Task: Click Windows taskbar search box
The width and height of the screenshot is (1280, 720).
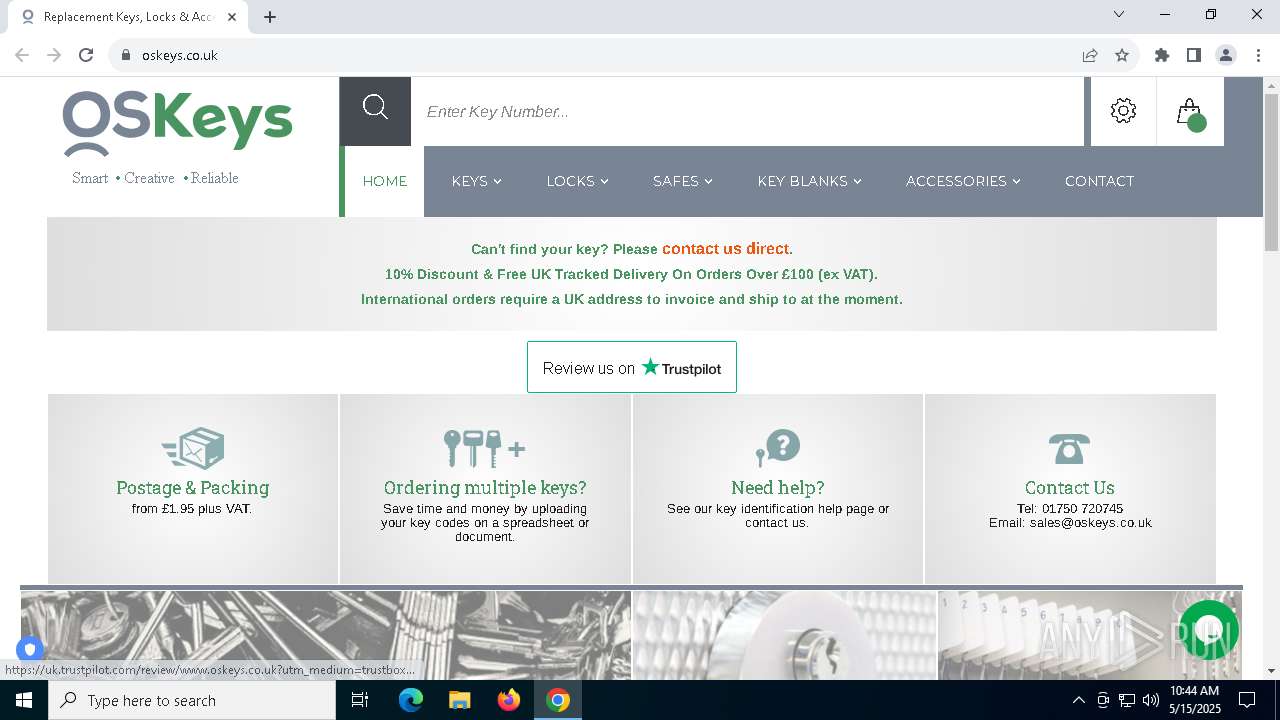Action: click(192, 700)
